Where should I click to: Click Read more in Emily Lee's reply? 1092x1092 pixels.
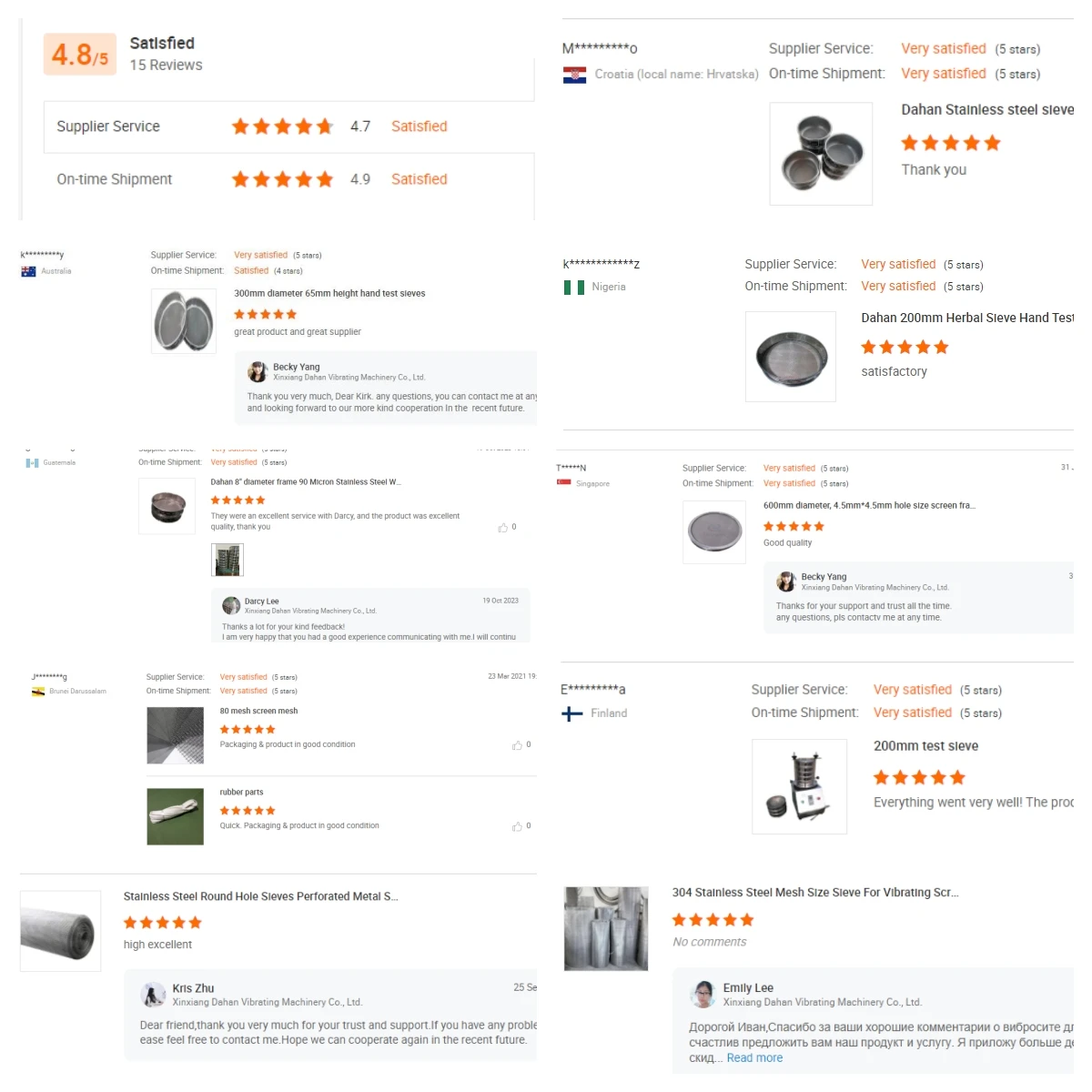754,1057
